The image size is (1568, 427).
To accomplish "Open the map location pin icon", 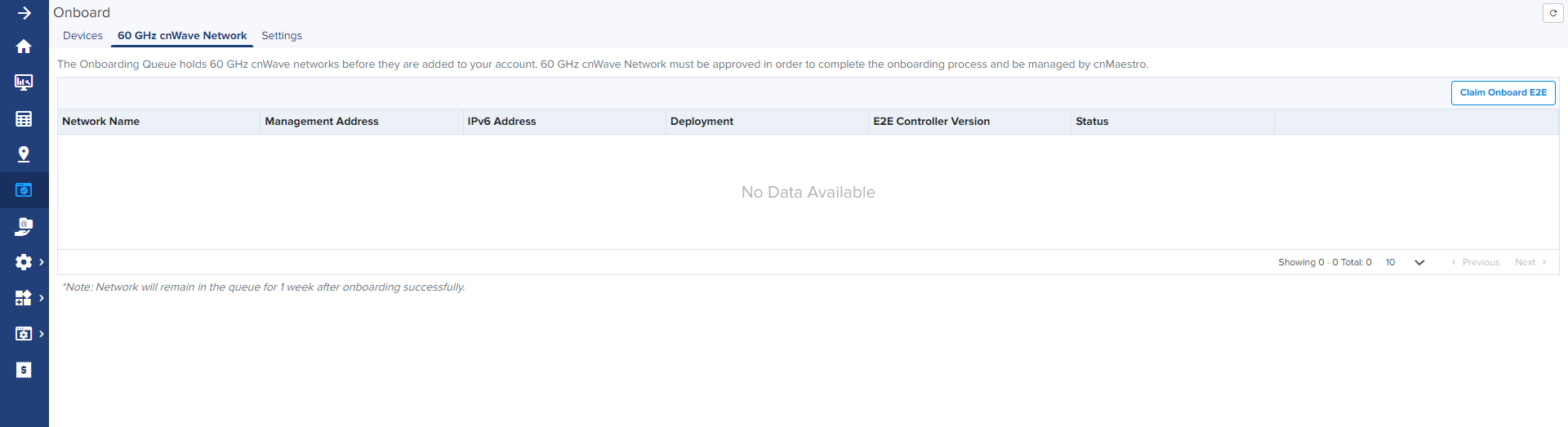I will (24, 154).
